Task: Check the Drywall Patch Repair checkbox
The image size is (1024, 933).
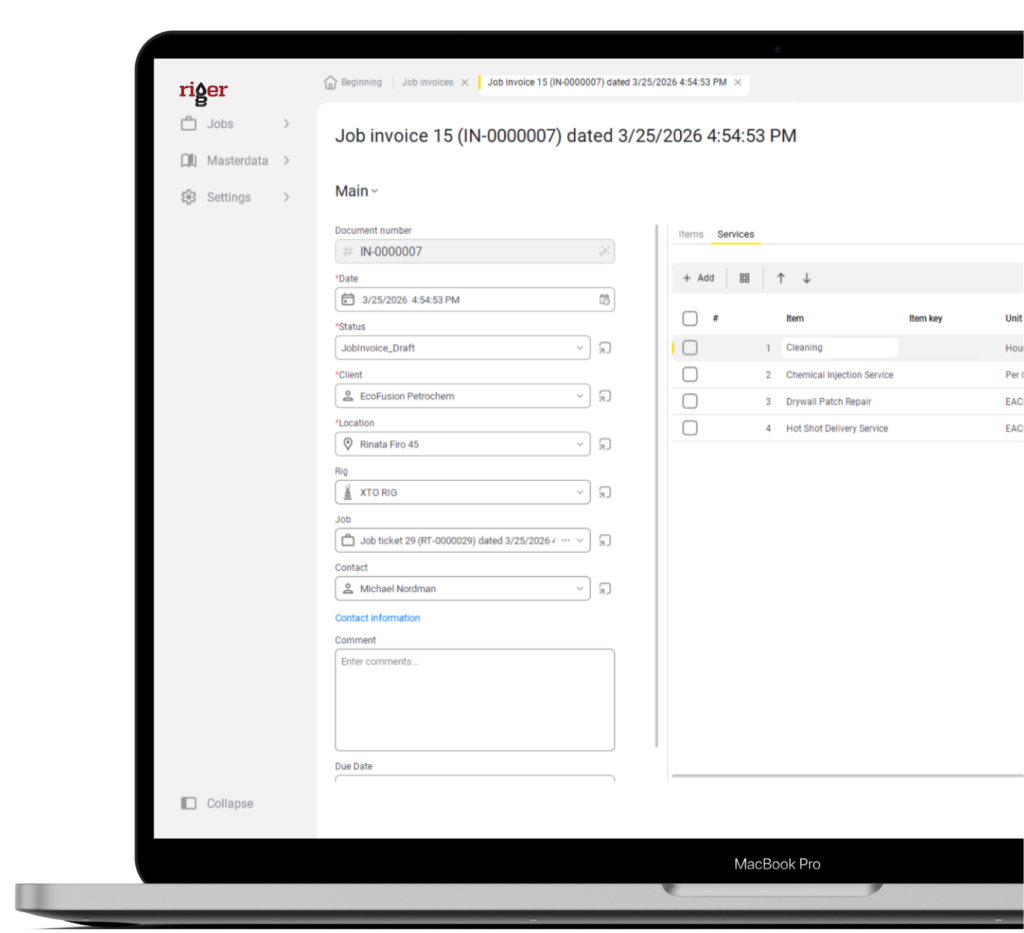Action: tap(690, 402)
